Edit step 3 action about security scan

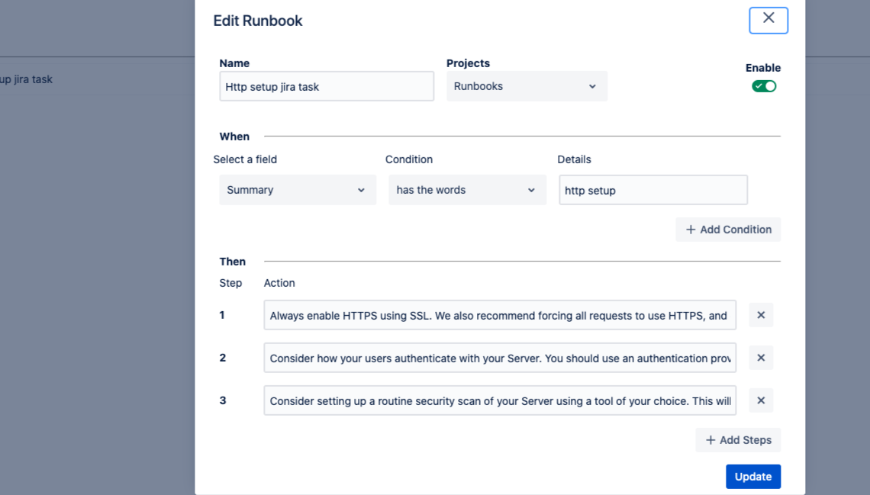(x=500, y=401)
